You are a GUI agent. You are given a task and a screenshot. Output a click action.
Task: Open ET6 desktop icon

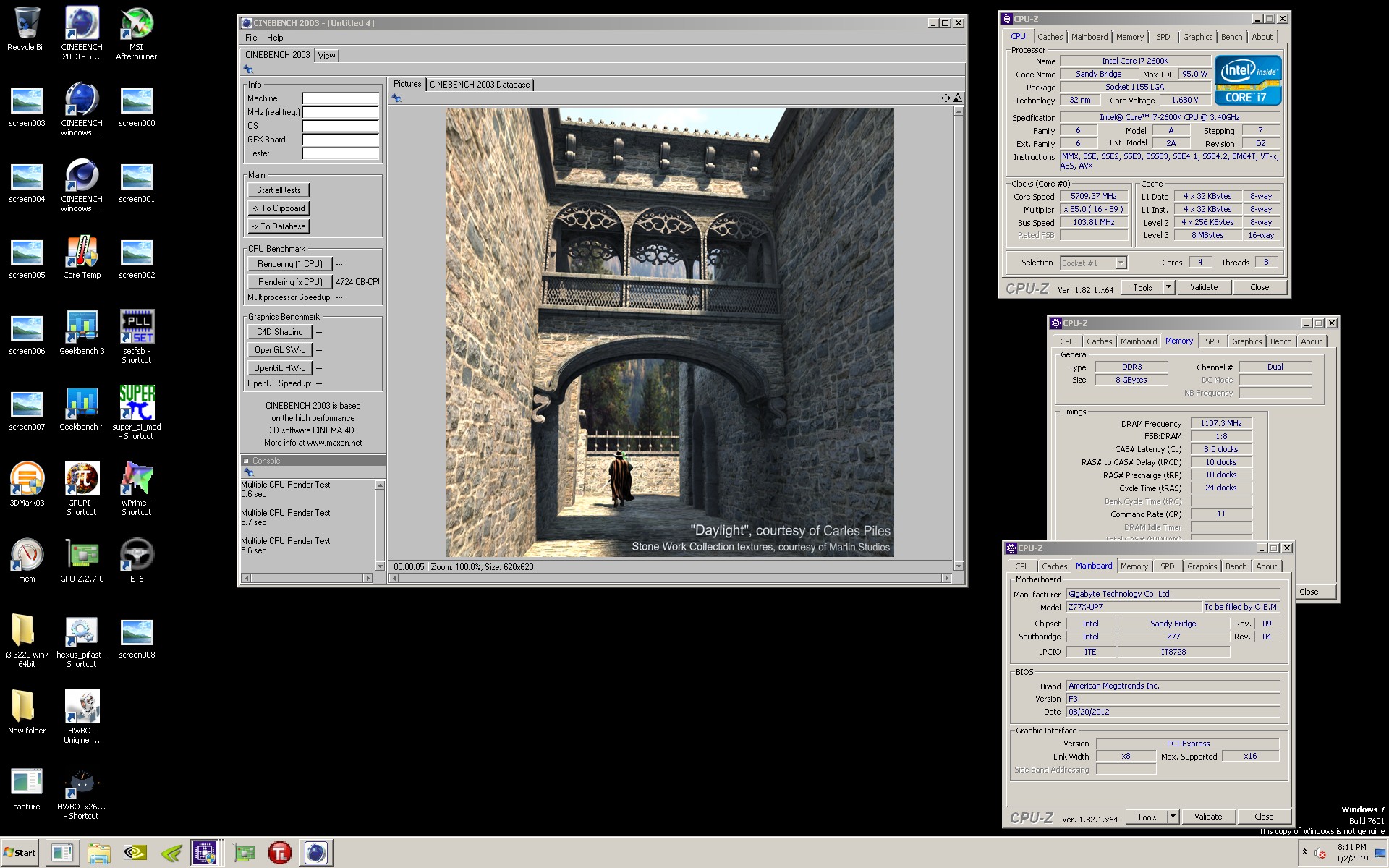point(137,561)
